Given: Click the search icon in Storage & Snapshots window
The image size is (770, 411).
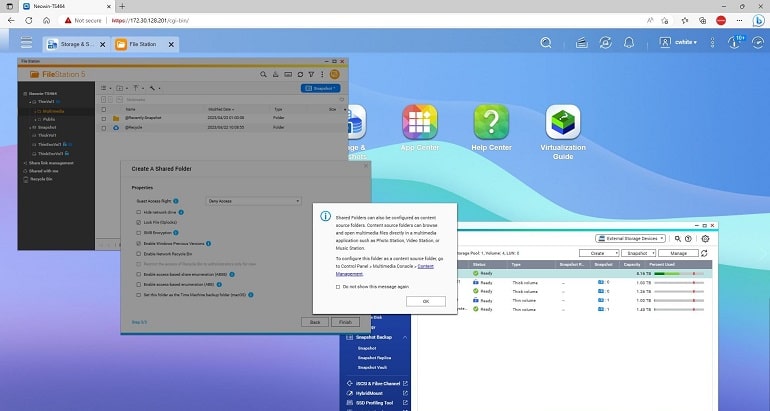Looking at the screenshot, I should [x=678, y=239].
